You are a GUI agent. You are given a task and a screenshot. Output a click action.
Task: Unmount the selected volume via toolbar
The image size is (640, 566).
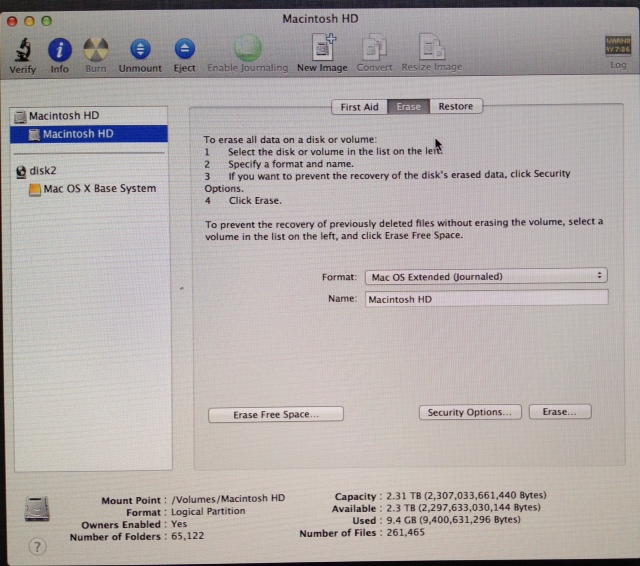pos(140,49)
